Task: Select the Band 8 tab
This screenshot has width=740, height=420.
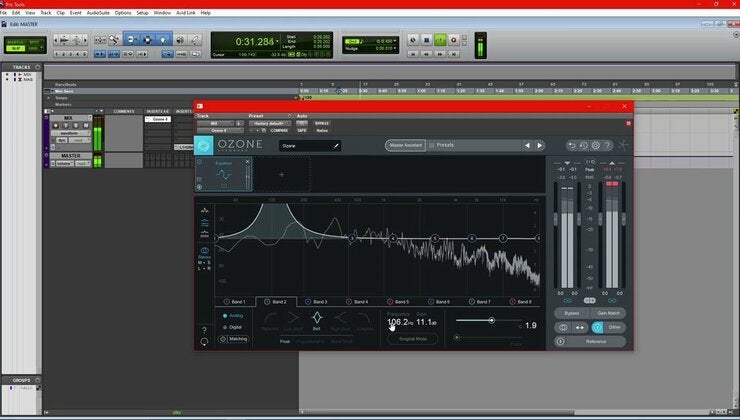Action: (x=521, y=302)
